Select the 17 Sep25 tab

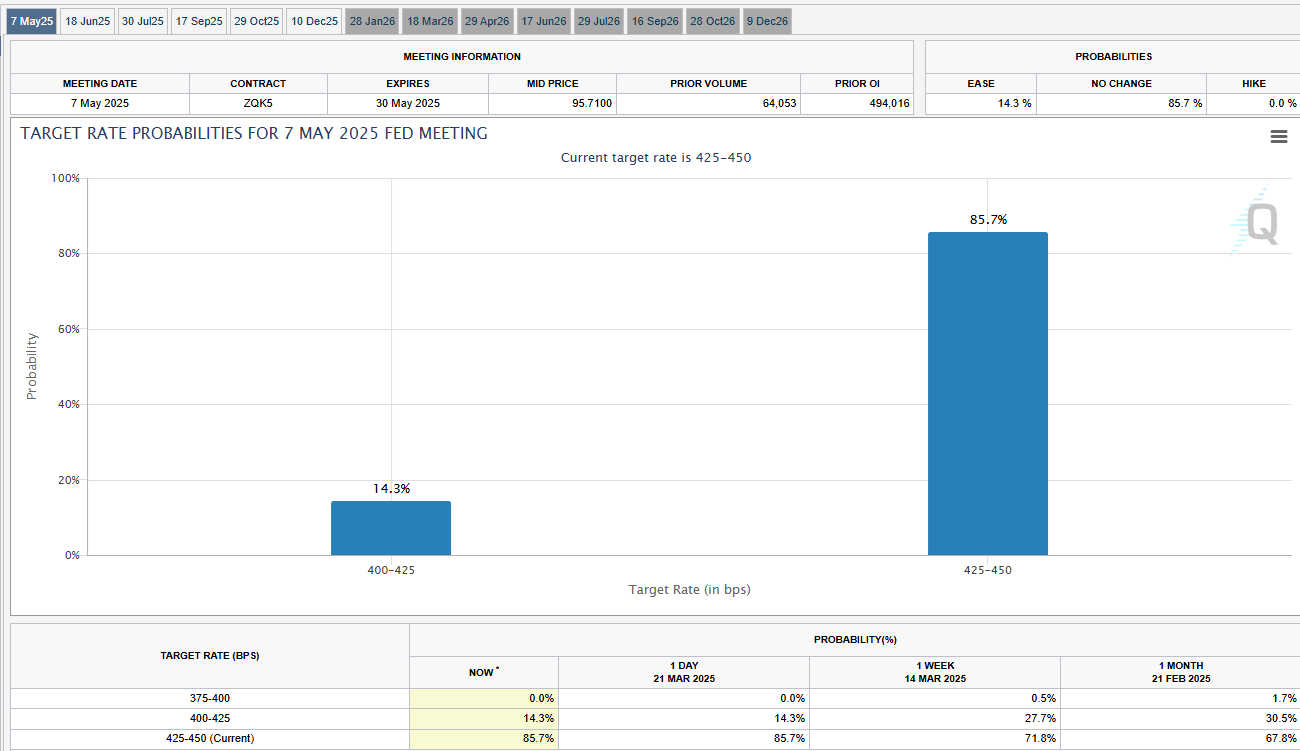coord(199,21)
